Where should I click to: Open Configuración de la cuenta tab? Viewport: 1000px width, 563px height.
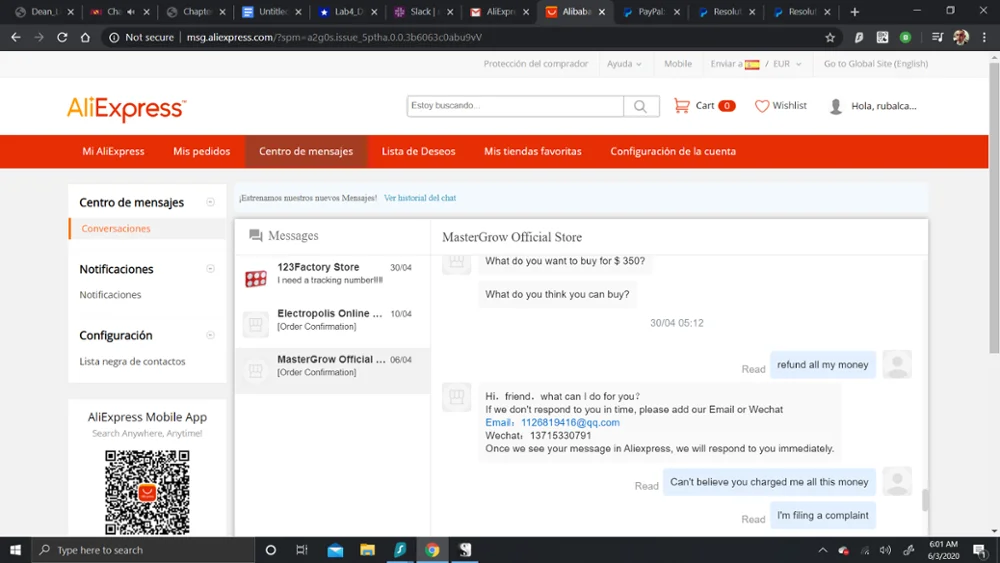[673, 151]
